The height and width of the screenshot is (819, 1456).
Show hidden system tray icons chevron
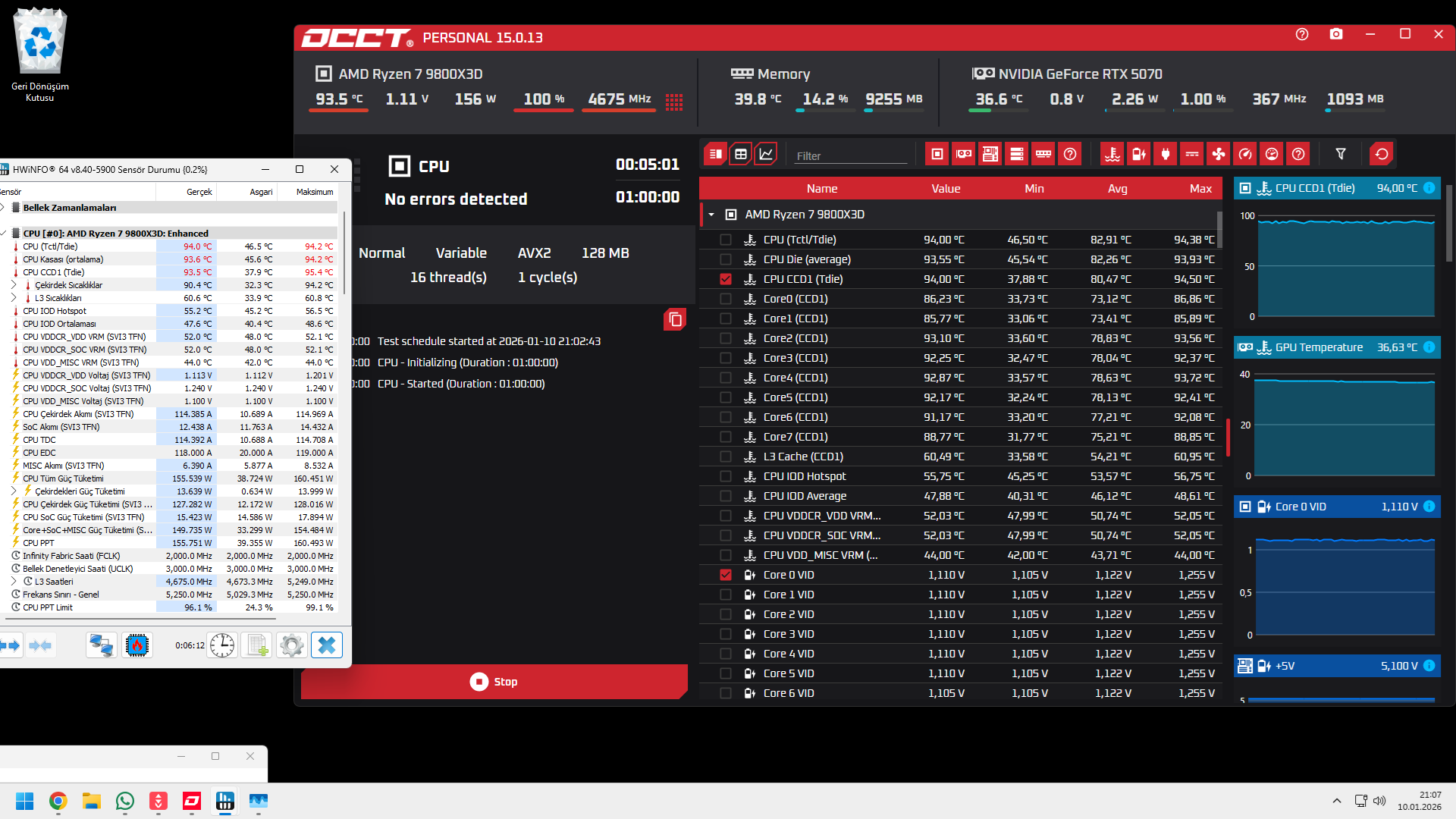(x=1337, y=801)
